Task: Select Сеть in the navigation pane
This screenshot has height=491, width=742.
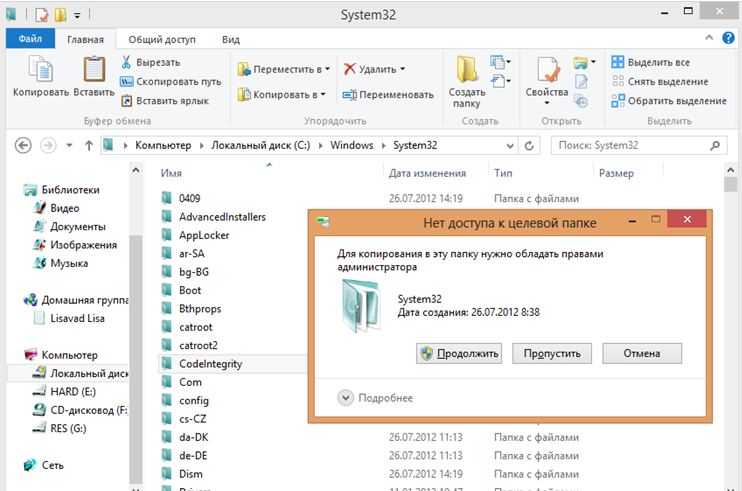Action: tap(44, 465)
